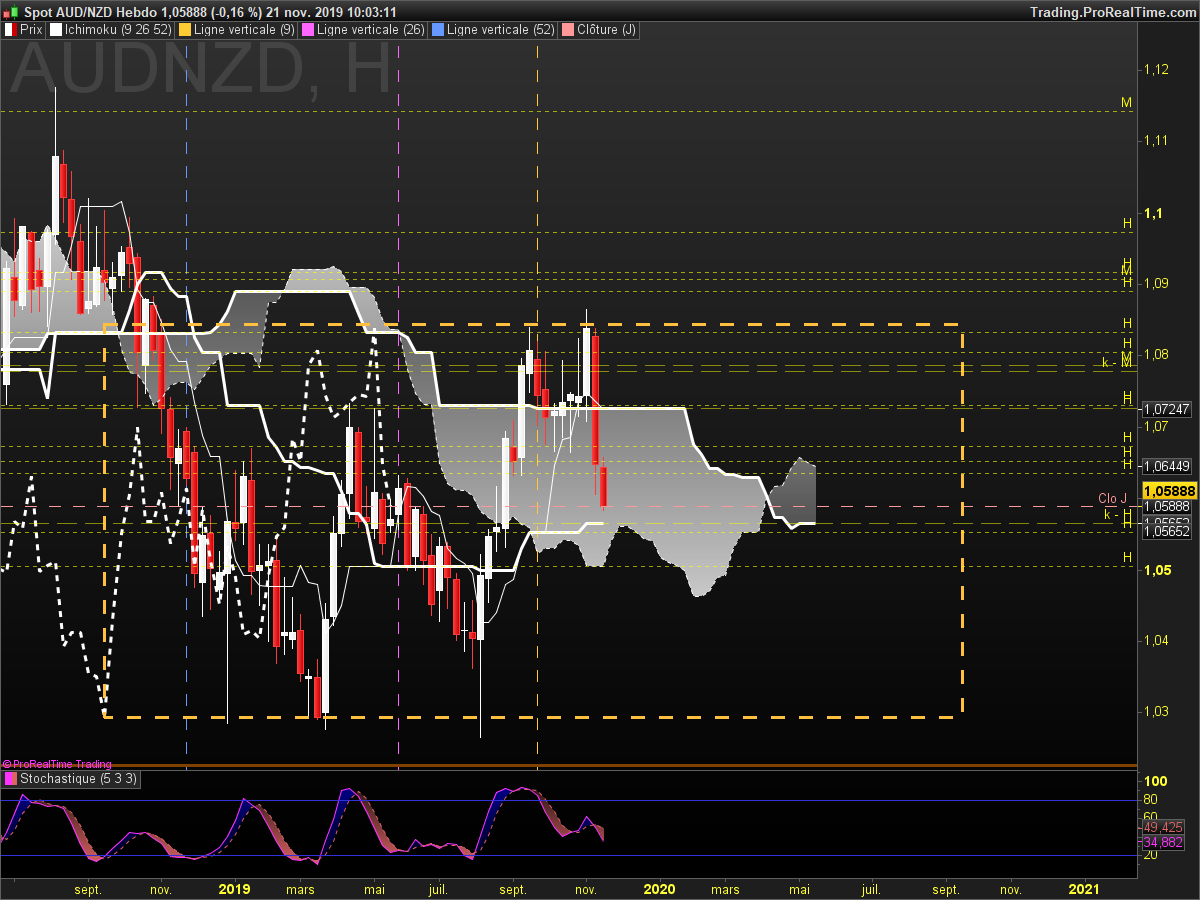Click the blue dashed vertical line on chart
This screenshot has width=1200, height=900.
pos(187,400)
